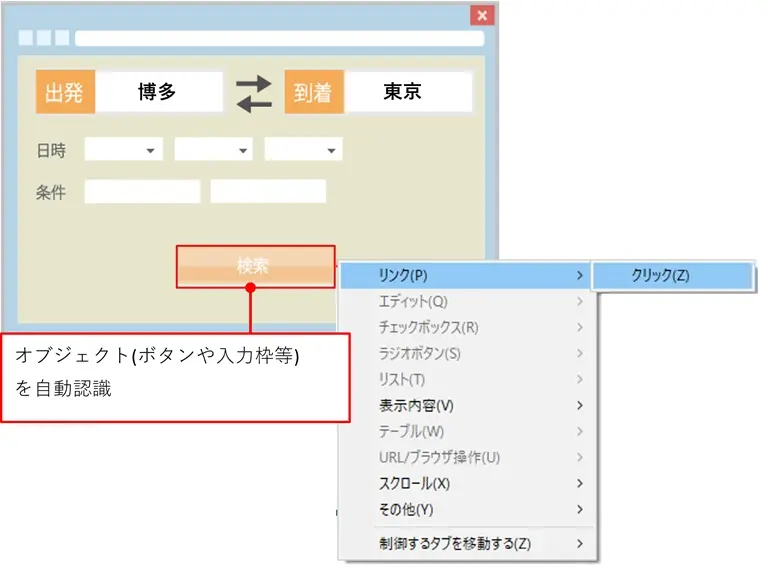
Task: Open the last 日時 dropdown
Action: pyautogui.click(x=303, y=150)
